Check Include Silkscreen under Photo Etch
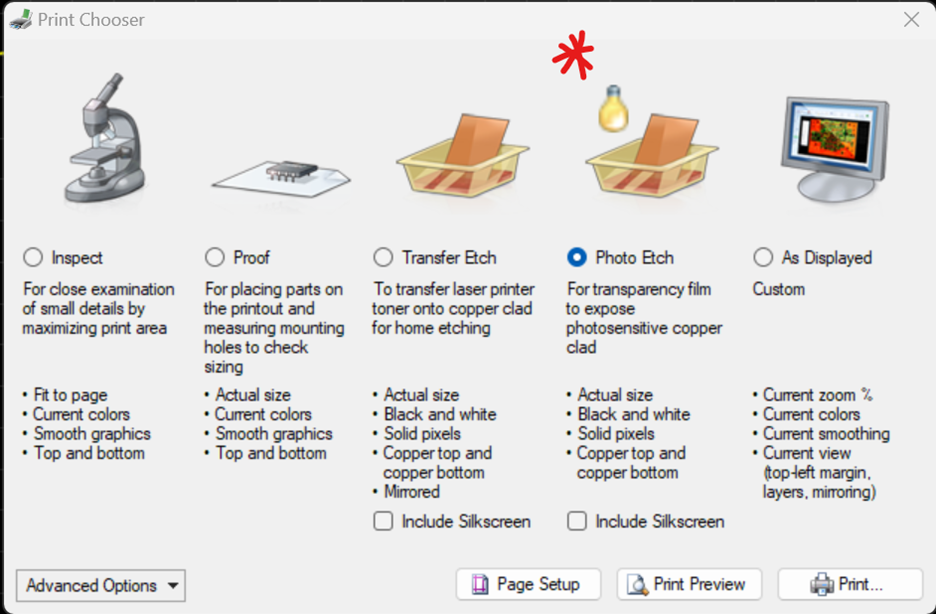The height and width of the screenshot is (614, 936). [x=577, y=521]
